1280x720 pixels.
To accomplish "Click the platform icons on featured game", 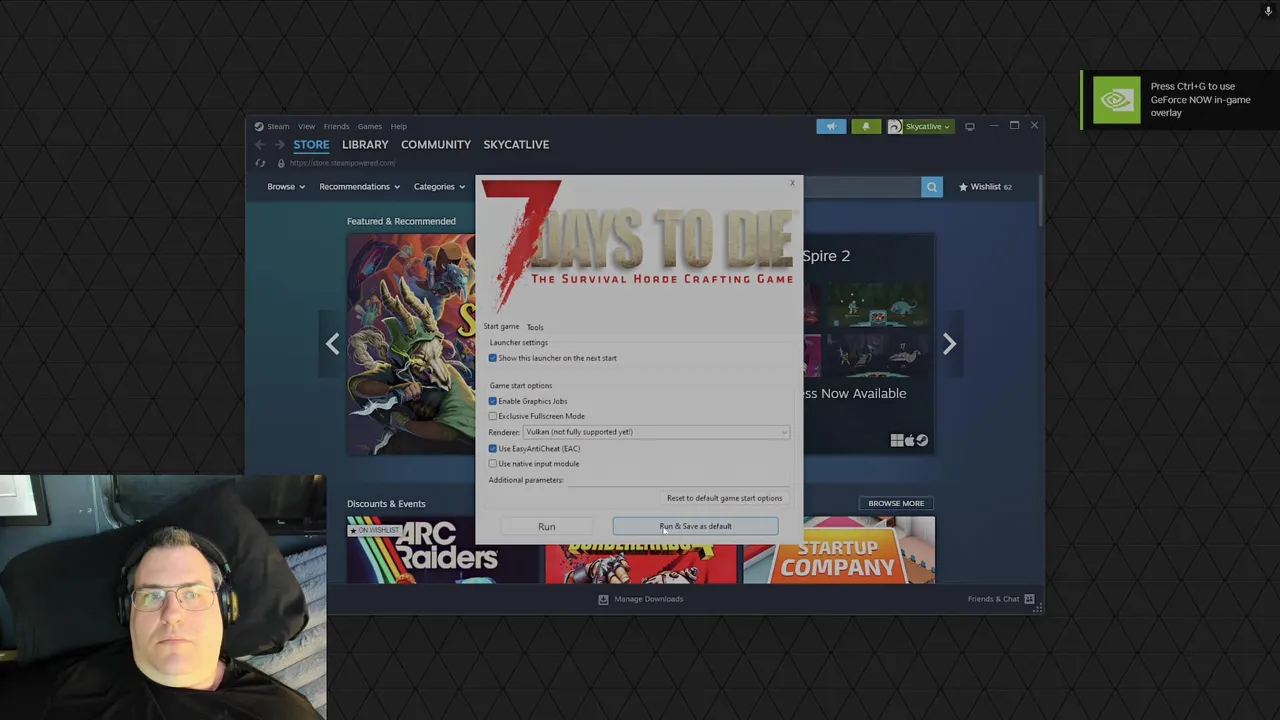I will pyautogui.click(x=909, y=440).
